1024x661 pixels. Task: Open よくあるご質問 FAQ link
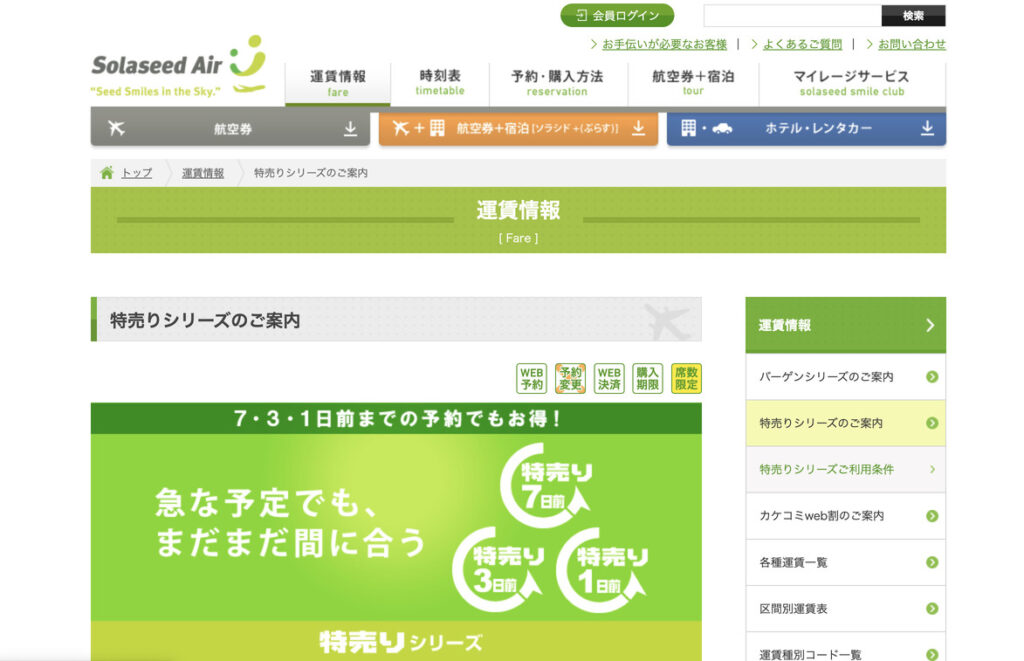coord(802,44)
